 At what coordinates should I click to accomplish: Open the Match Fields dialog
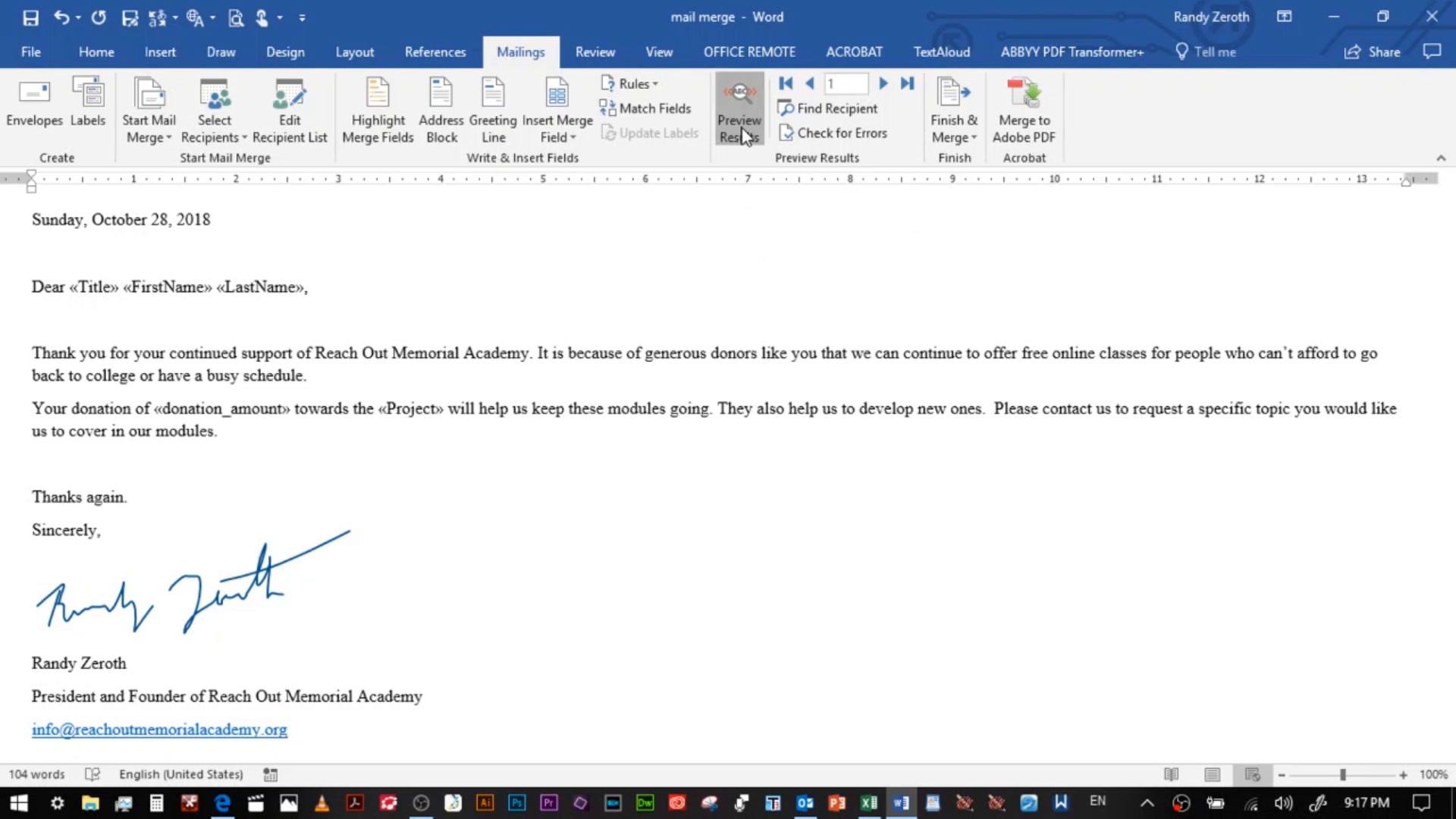click(x=646, y=108)
